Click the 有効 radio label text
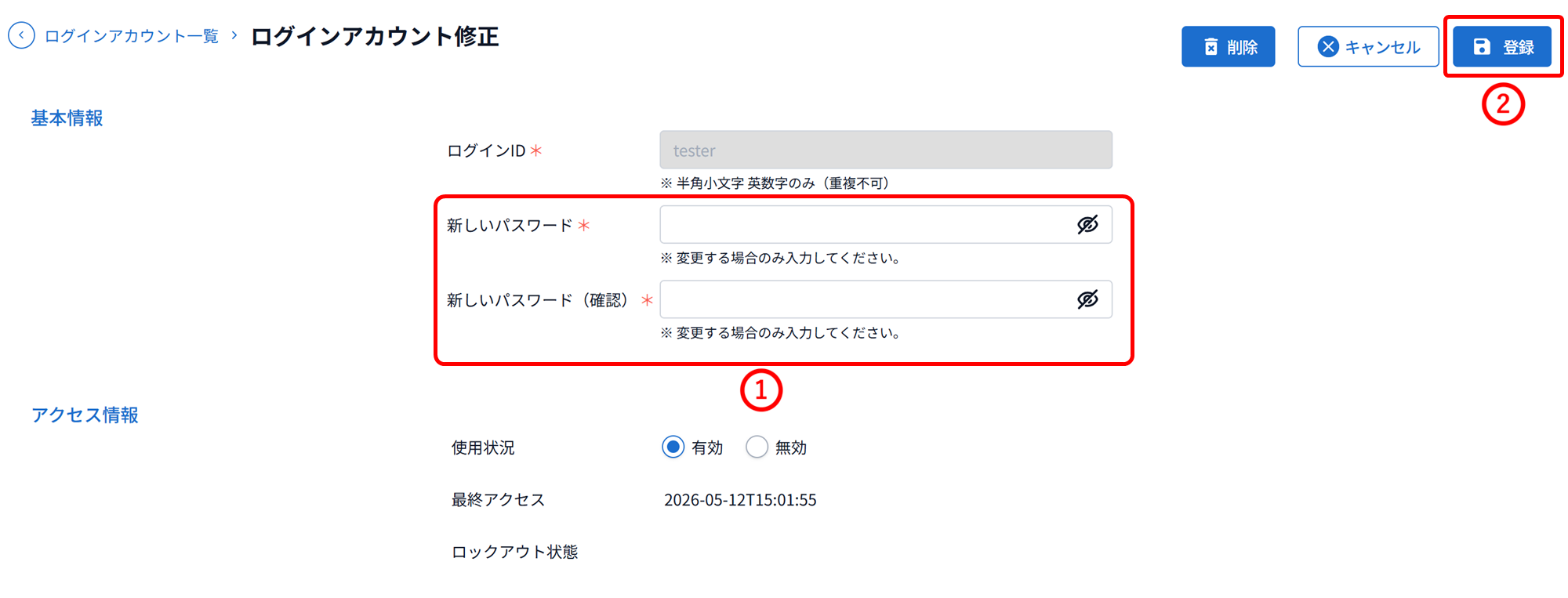The height and width of the screenshot is (598, 1568). 707,448
